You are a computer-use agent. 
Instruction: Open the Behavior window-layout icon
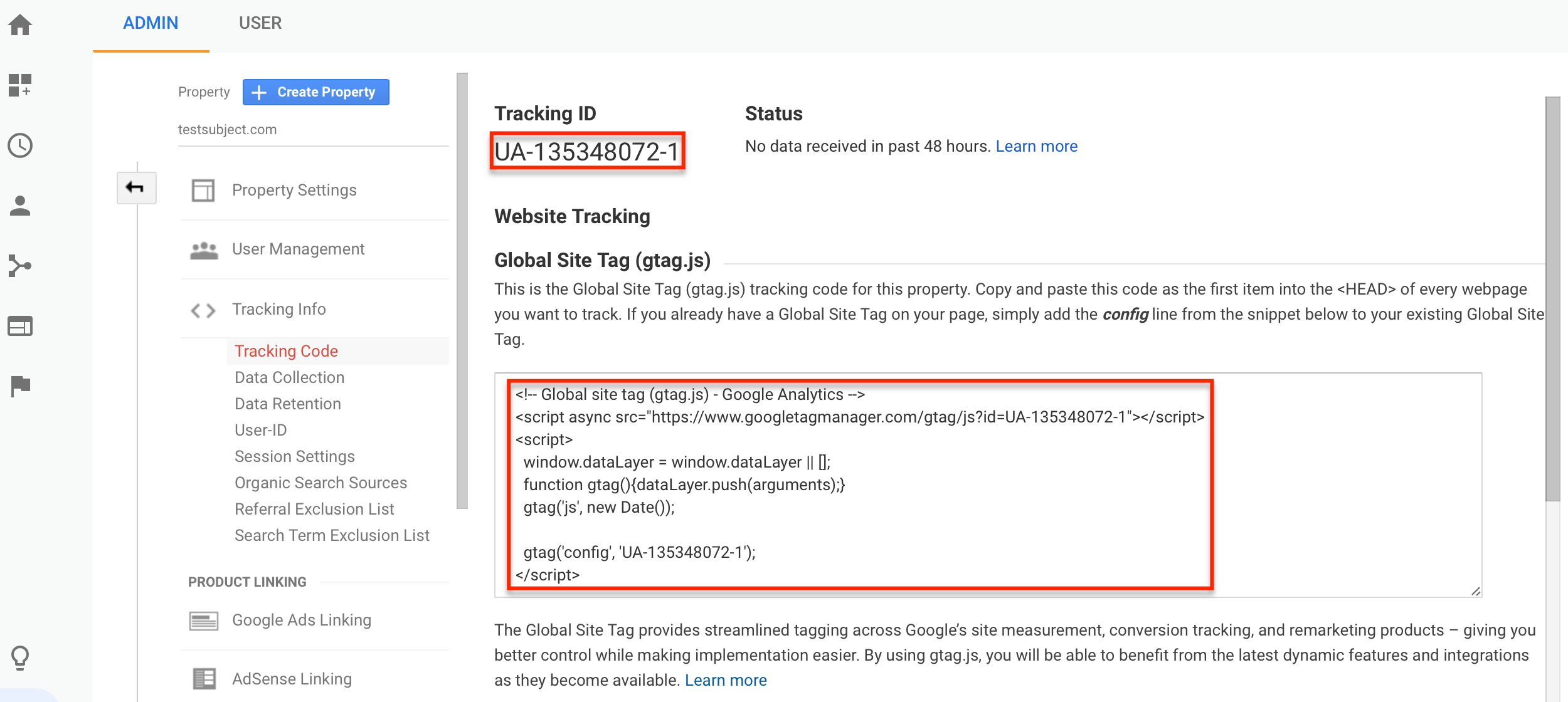point(20,326)
